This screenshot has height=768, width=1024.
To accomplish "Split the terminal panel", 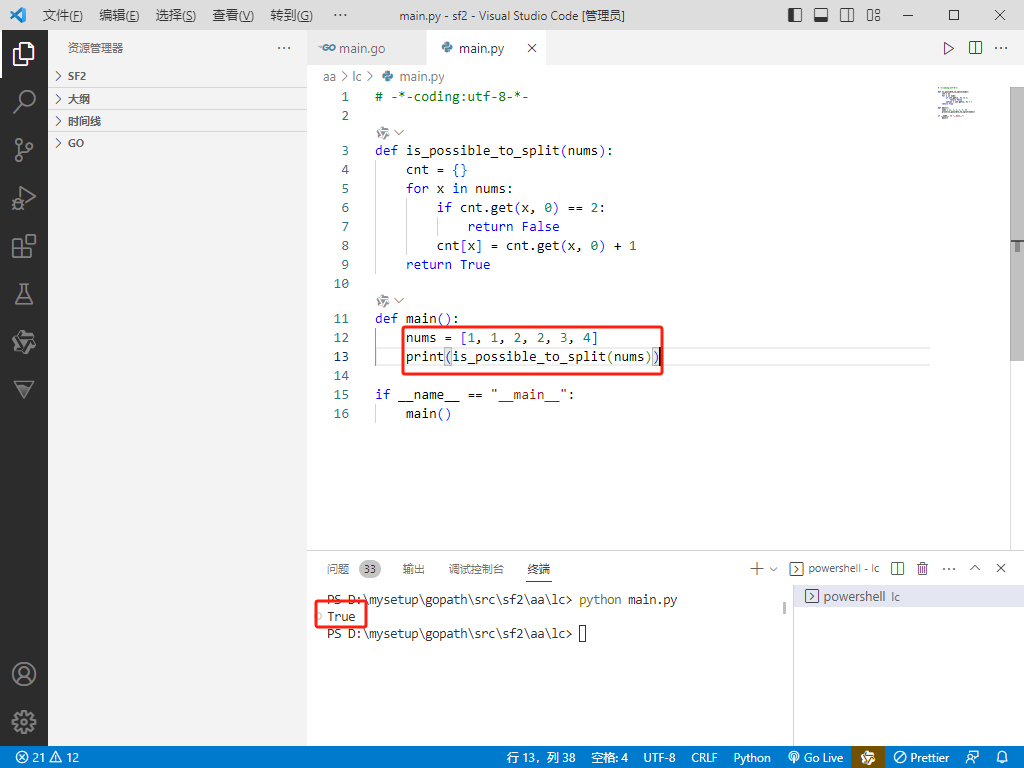I will coord(898,568).
